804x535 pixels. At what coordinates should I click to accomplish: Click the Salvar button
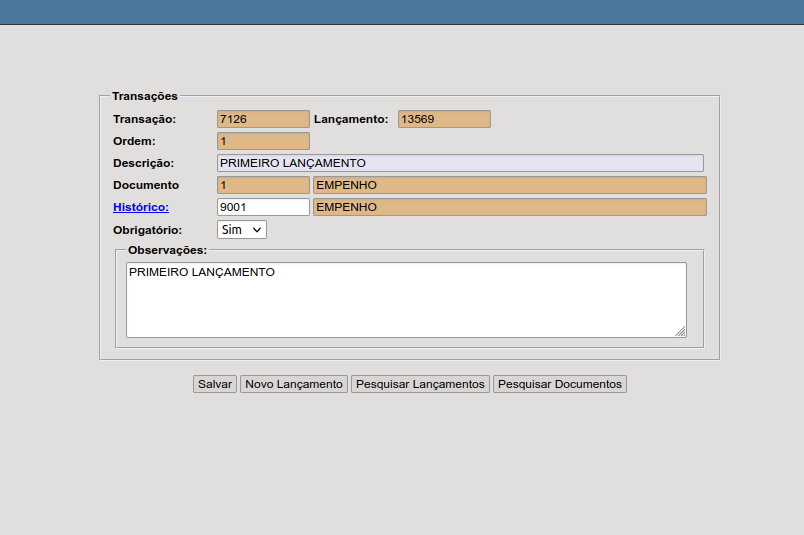[x=214, y=384]
